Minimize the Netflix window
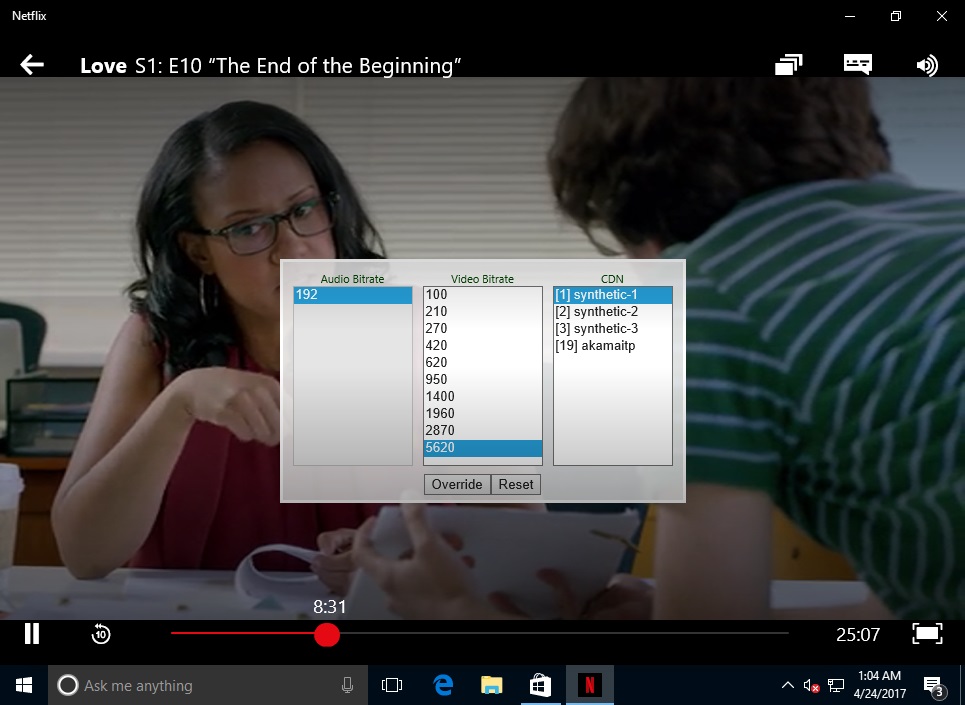This screenshot has width=965, height=705. (x=850, y=16)
